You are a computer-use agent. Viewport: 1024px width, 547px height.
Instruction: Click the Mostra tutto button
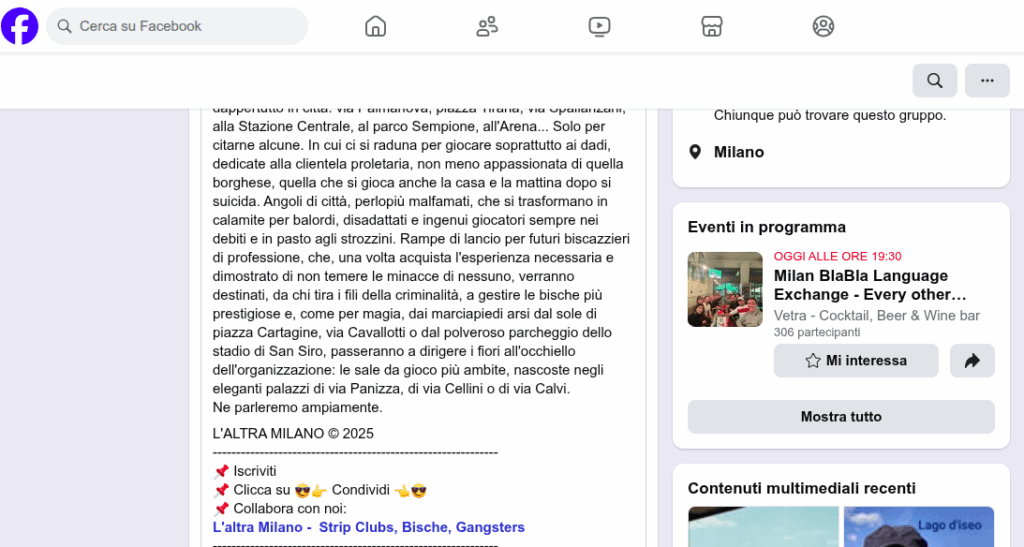tap(841, 416)
